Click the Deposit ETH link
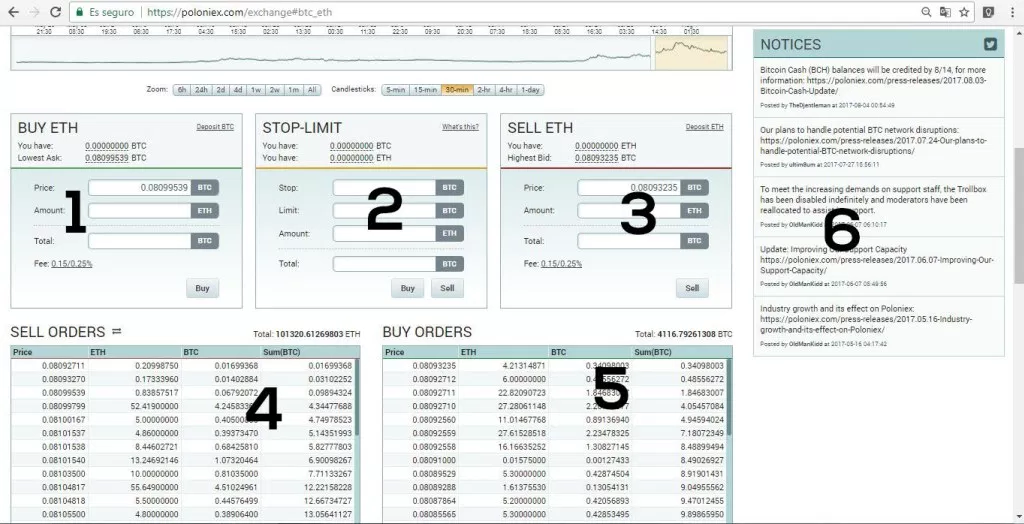Viewport: 1024px width, 524px height. 705,127
